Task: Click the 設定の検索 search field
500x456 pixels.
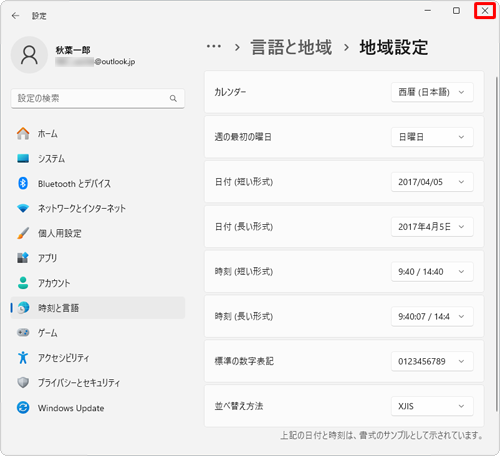Action: click(x=98, y=98)
